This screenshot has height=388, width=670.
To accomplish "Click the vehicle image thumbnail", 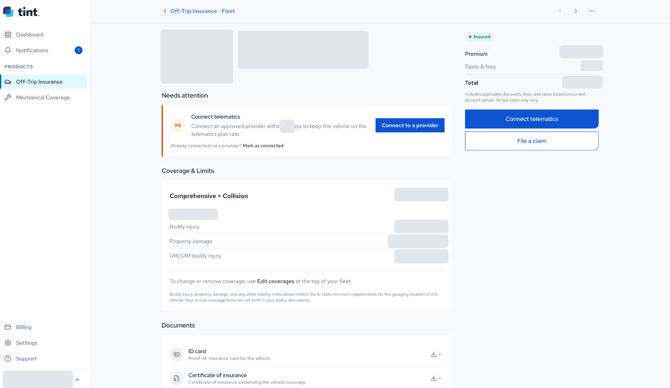I will pos(197,56).
